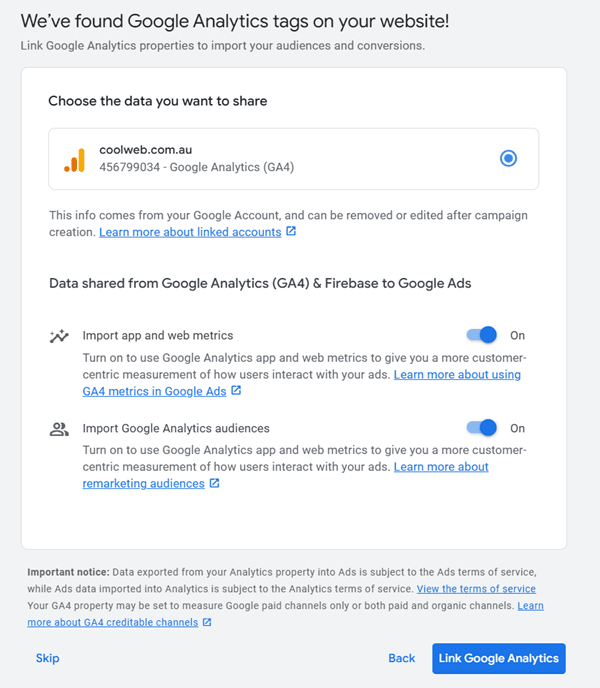Click the Google Analytics orange bars logo
600x688 pixels.
(75, 159)
